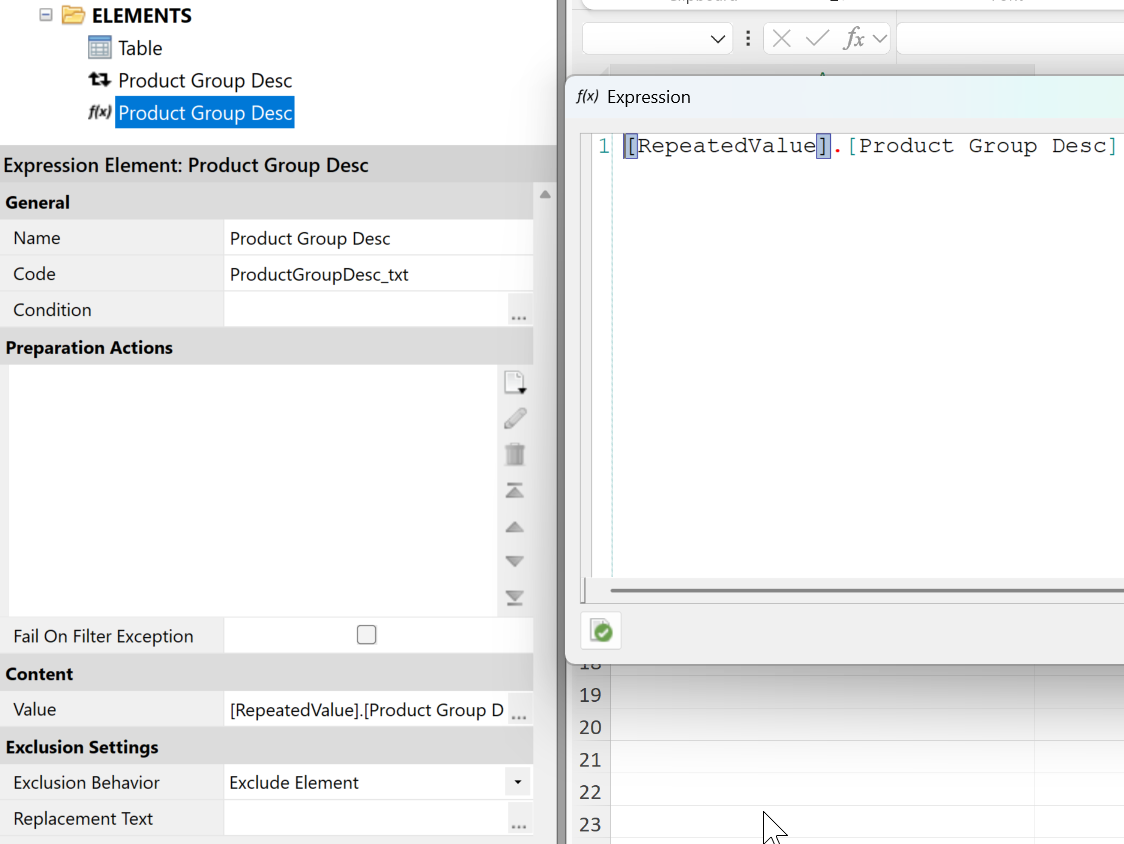The height and width of the screenshot is (844, 1124).
Task: Expand the fx insert function dropdown arrow
Action: (x=880, y=39)
